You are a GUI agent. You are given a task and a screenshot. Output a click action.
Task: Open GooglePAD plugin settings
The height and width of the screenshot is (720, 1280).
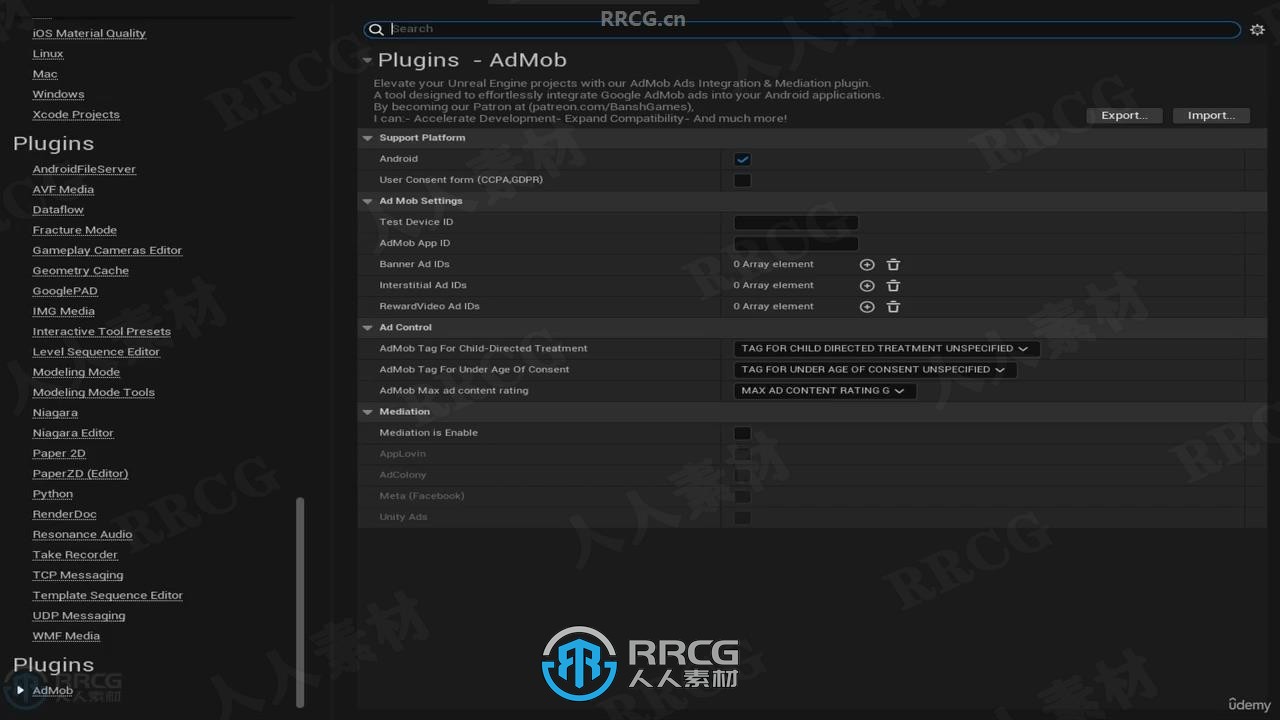pyautogui.click(x=65, y=291)
